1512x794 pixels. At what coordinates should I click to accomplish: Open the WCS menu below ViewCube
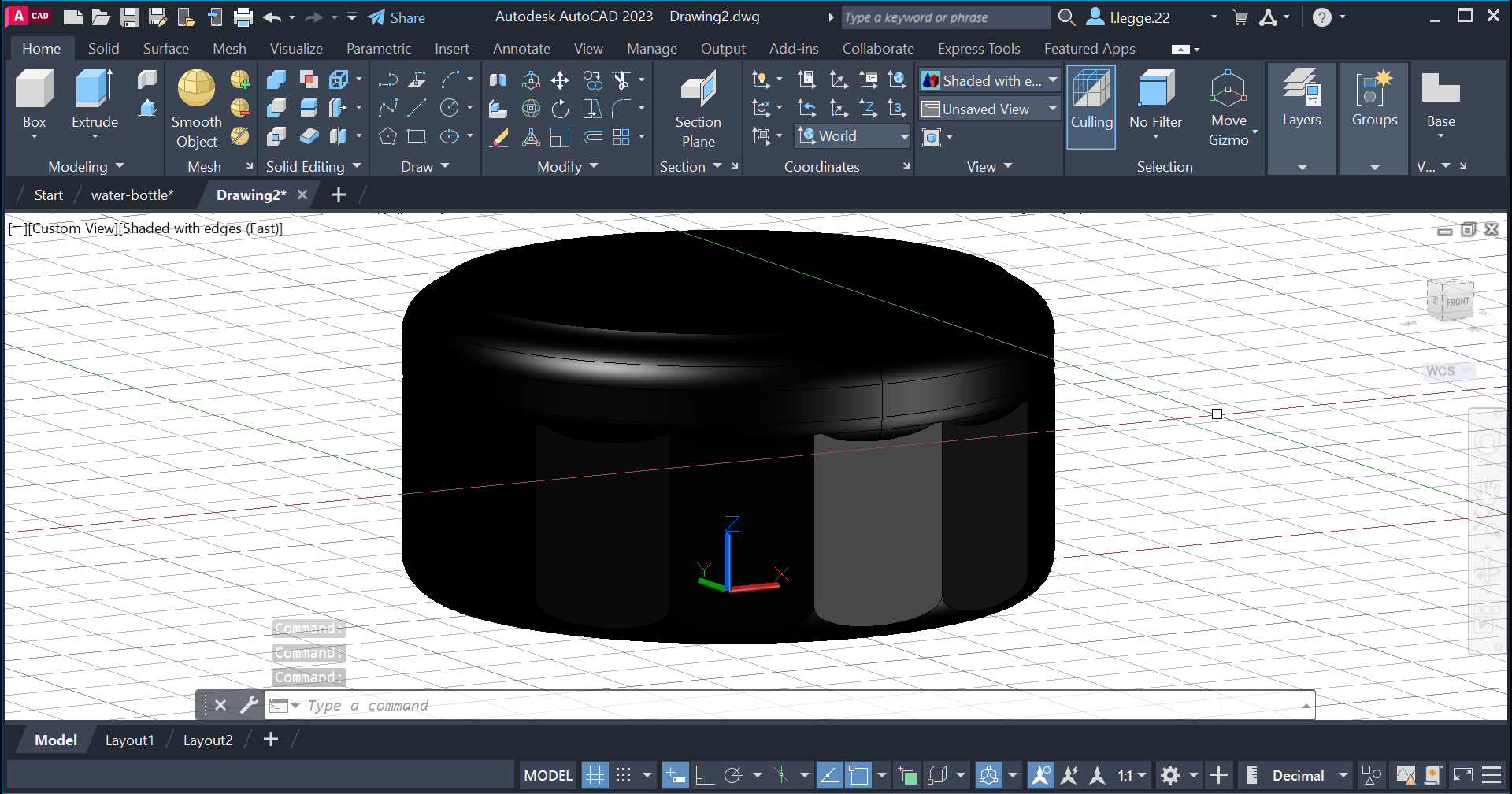click(x=1449, y=371)
